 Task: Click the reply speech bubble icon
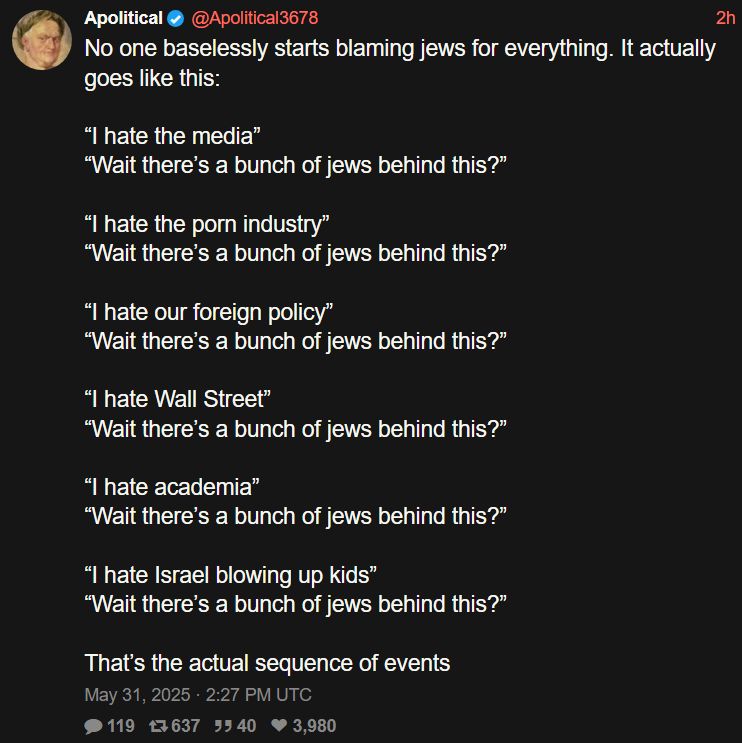pyautogui.click(x=93, y=726)
